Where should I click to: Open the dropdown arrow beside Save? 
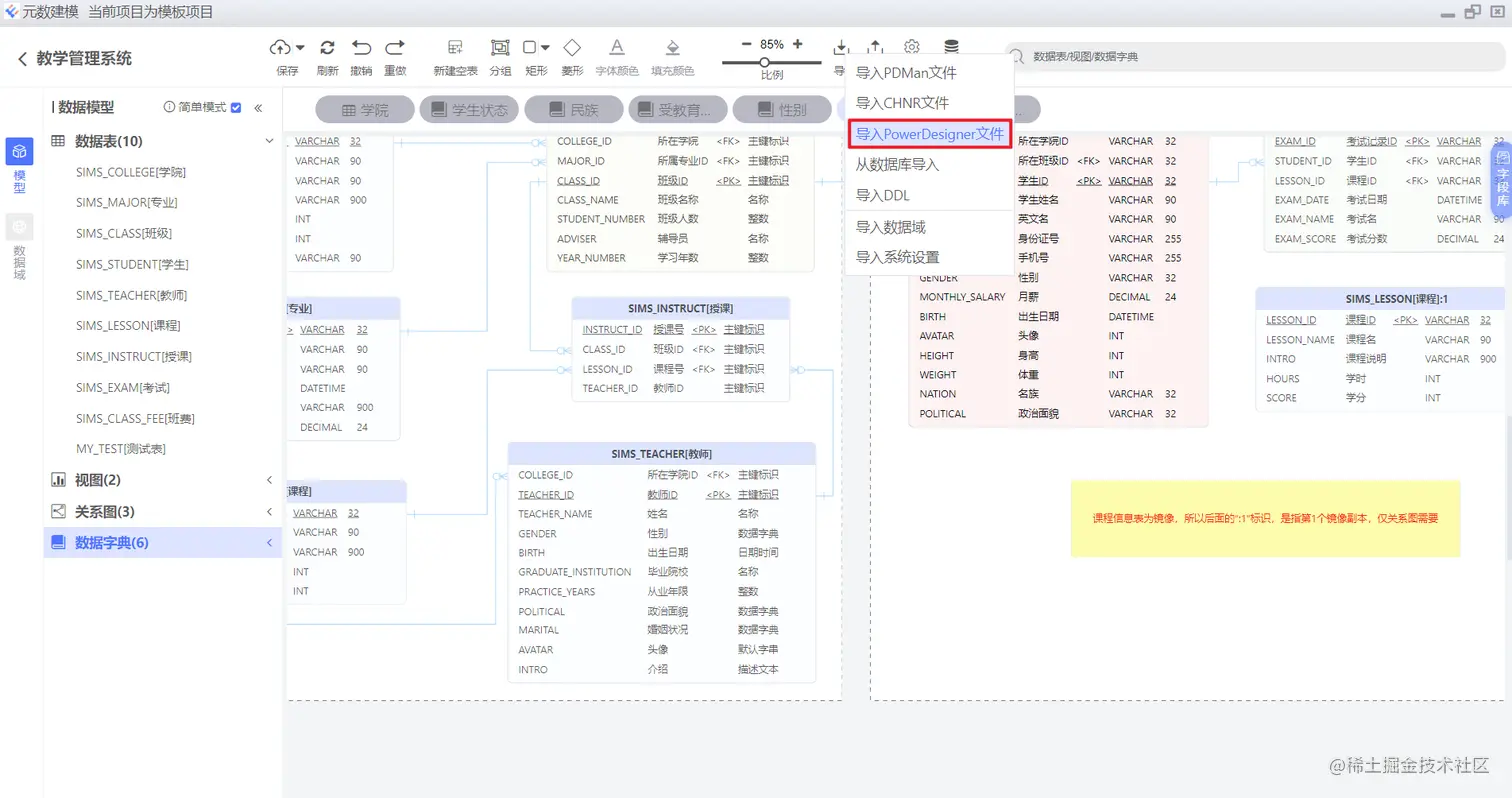point(301,47)
